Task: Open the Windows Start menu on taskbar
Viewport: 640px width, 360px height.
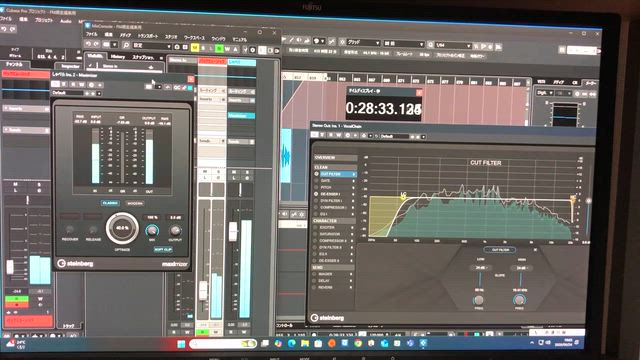Action: [181, 344]
